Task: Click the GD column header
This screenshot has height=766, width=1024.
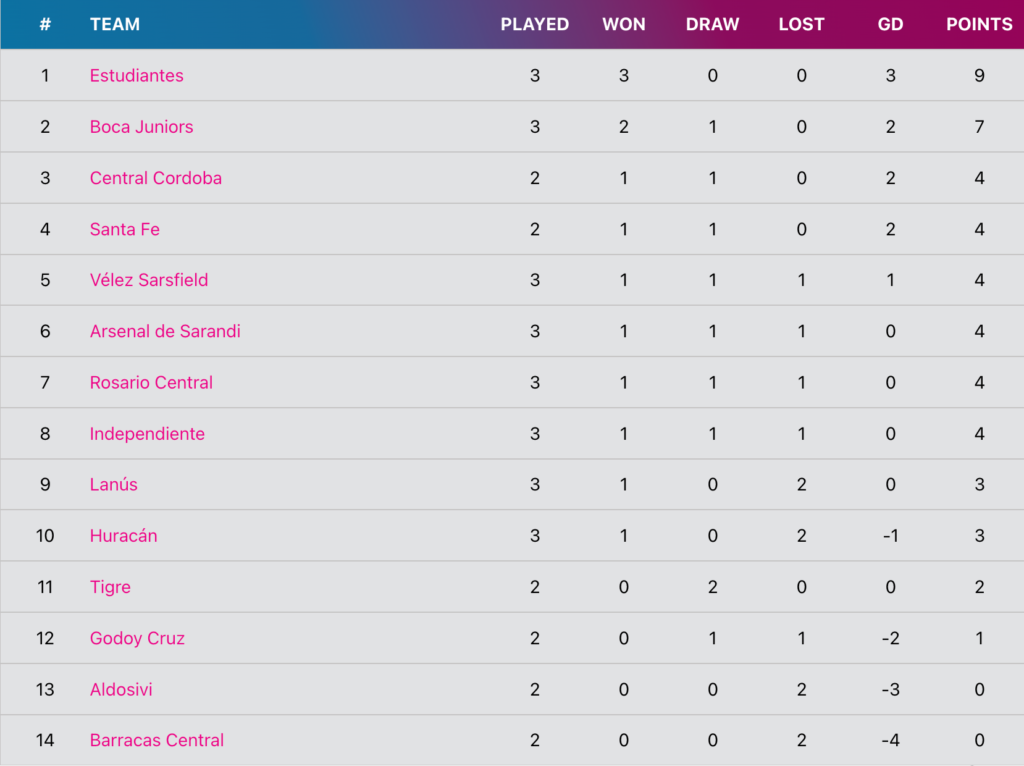Action: click(890, 25)
